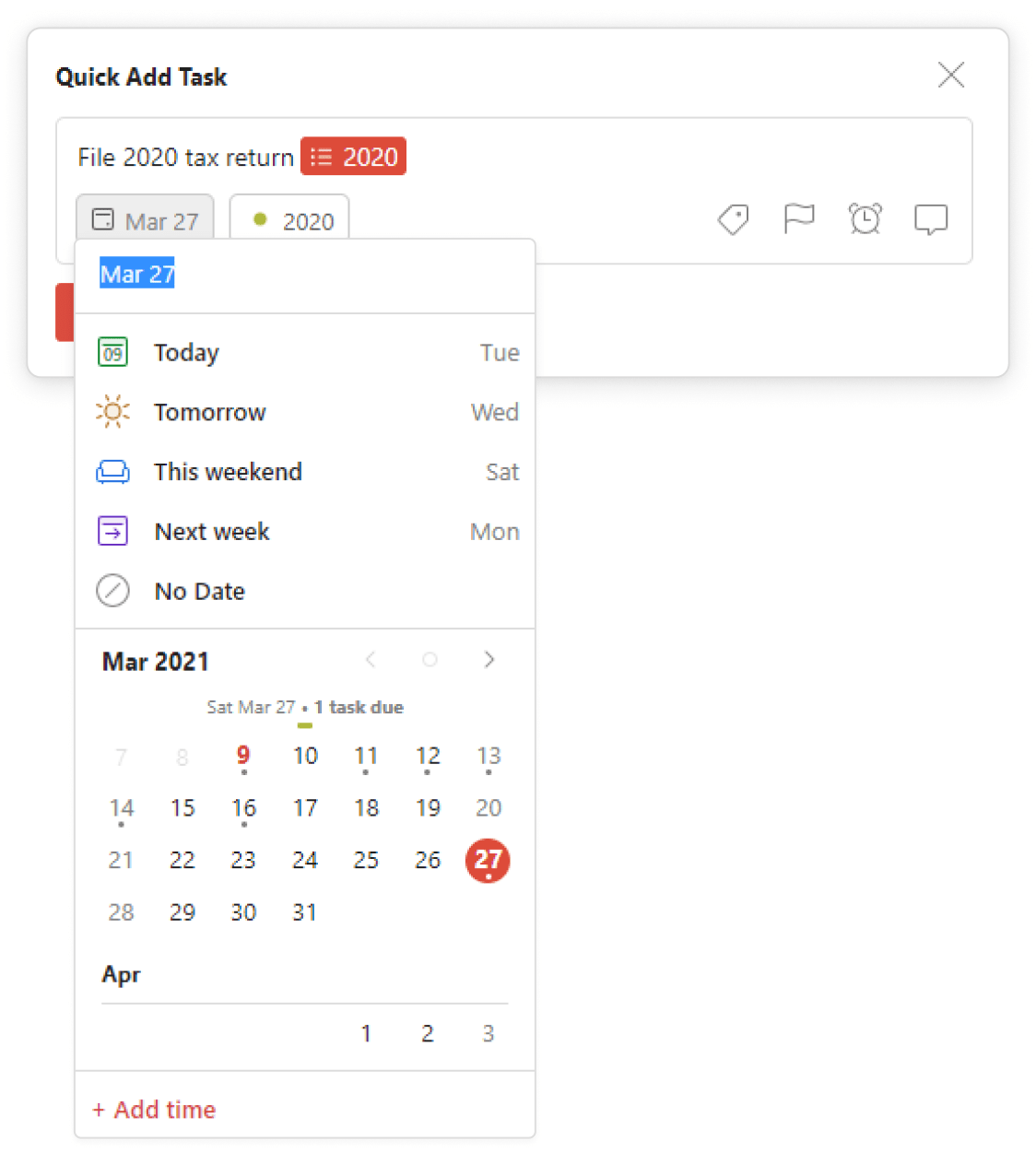The image size is (1036, 1164).
Task: Click the red 2020 label in the task text
Action: tap(353, 156)
